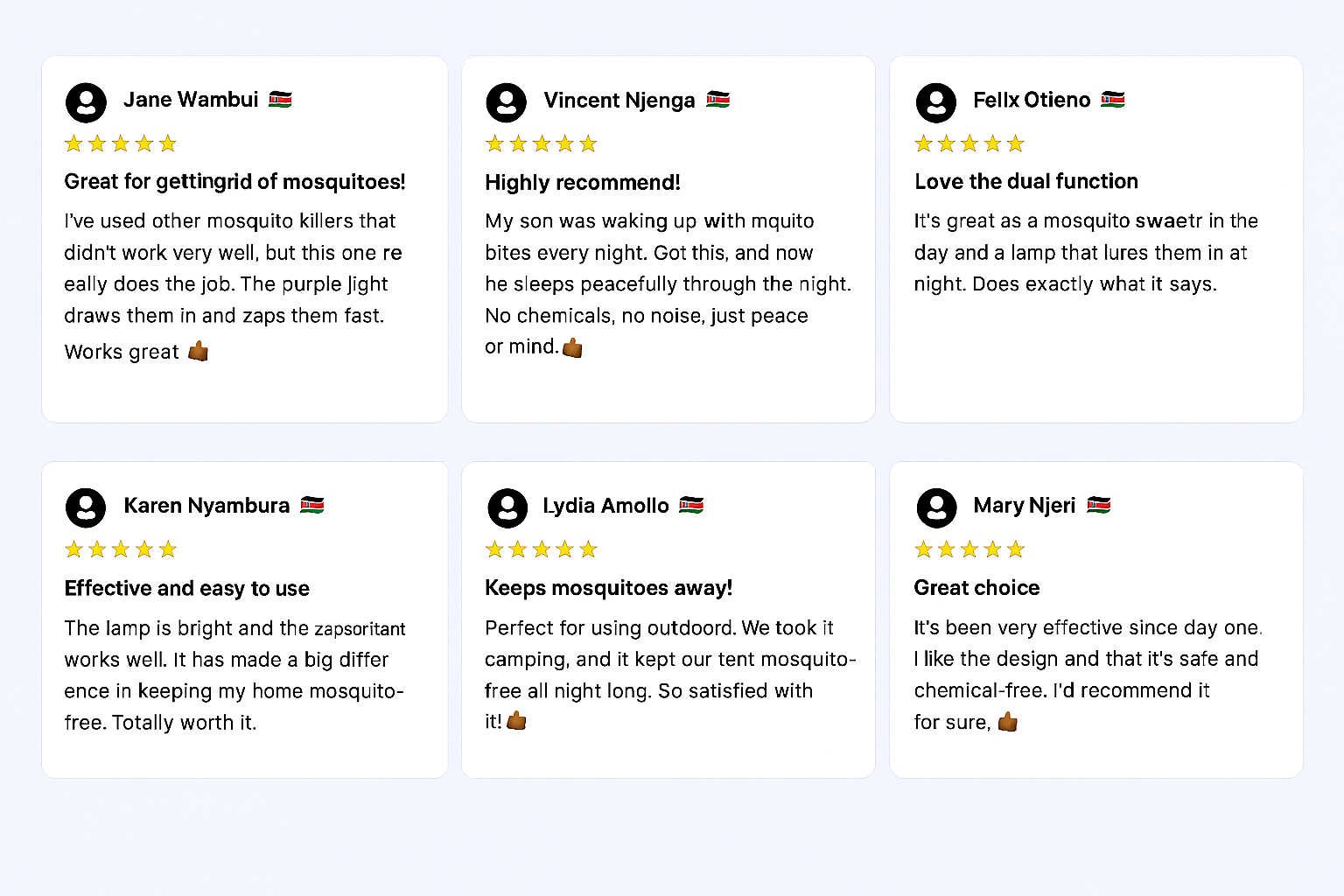The height and width of the screenshot is (896, 1344).
Task: Click the thumbs-up emoji in Mary's review
Action: (x=1008, y=722)
